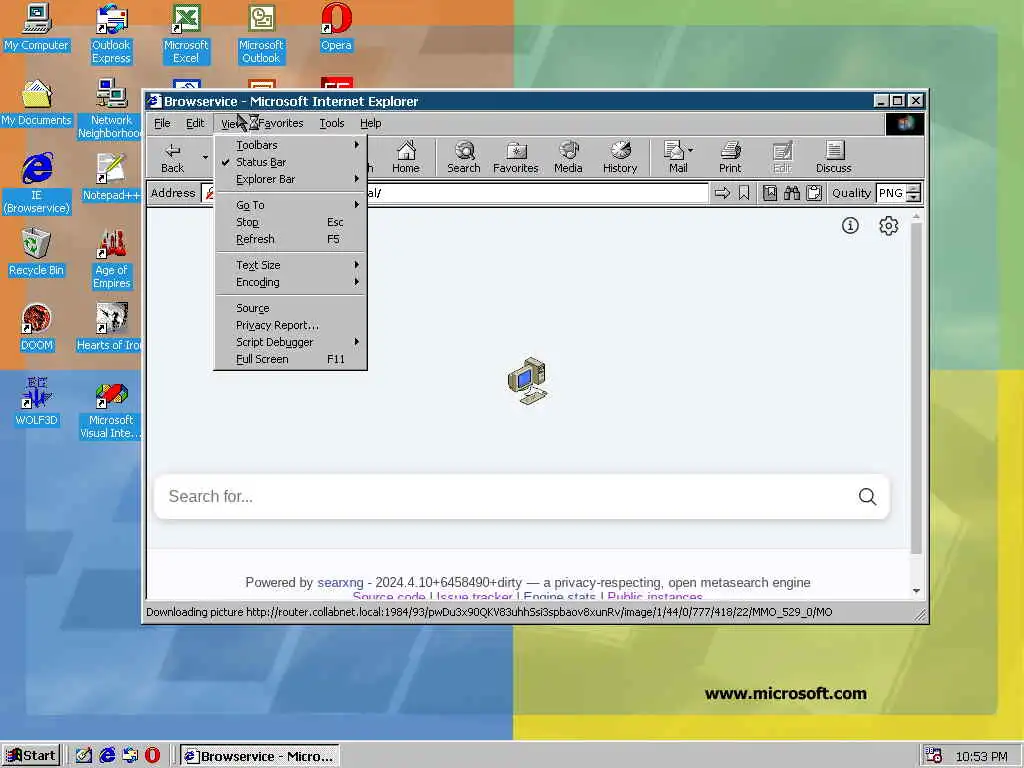Open the Back history dropdown arrow
This screenshot has width=1024, height=768.
[205, 157]
